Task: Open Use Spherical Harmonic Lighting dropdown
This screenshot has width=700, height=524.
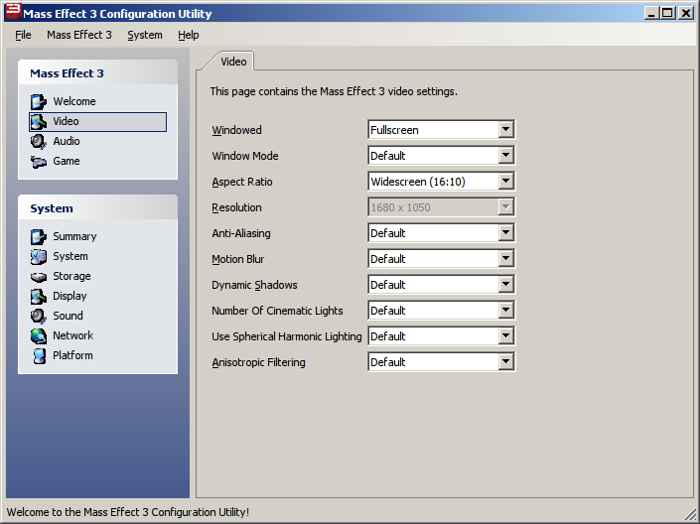Action: click(441, 336)
